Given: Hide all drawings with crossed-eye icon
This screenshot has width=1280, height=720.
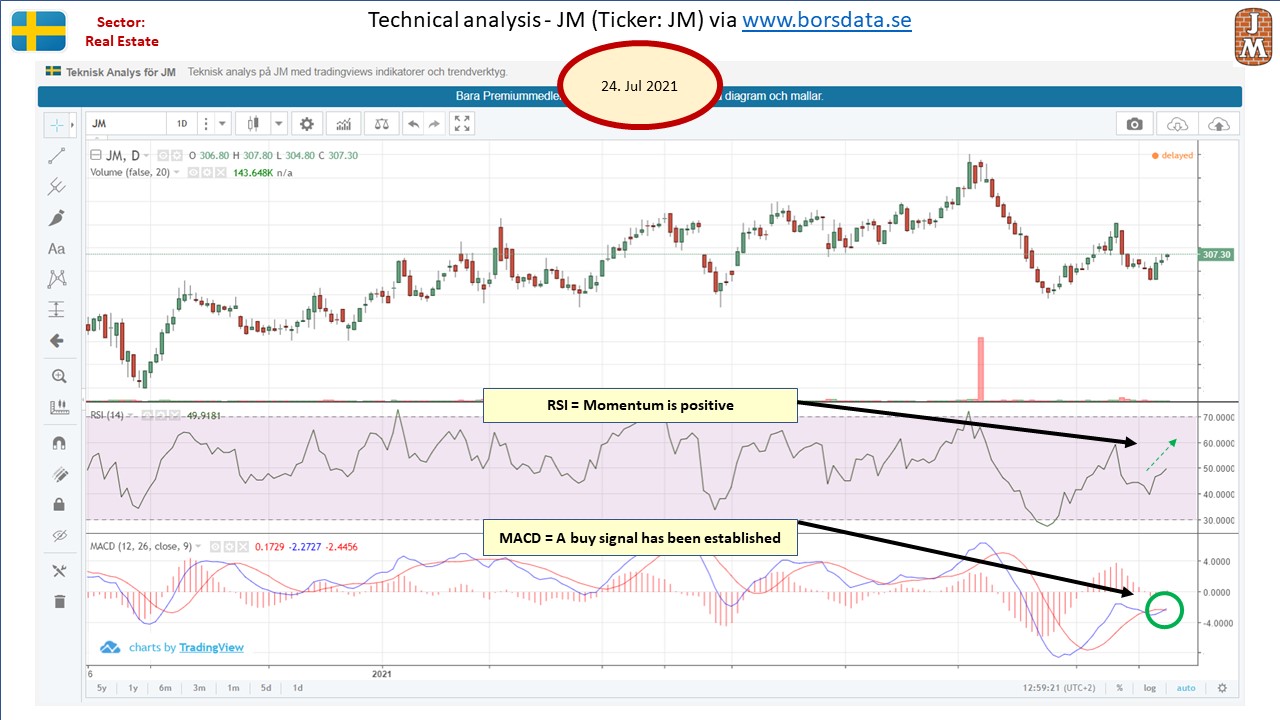Looking at the screenshot, I should coord(58,536).
